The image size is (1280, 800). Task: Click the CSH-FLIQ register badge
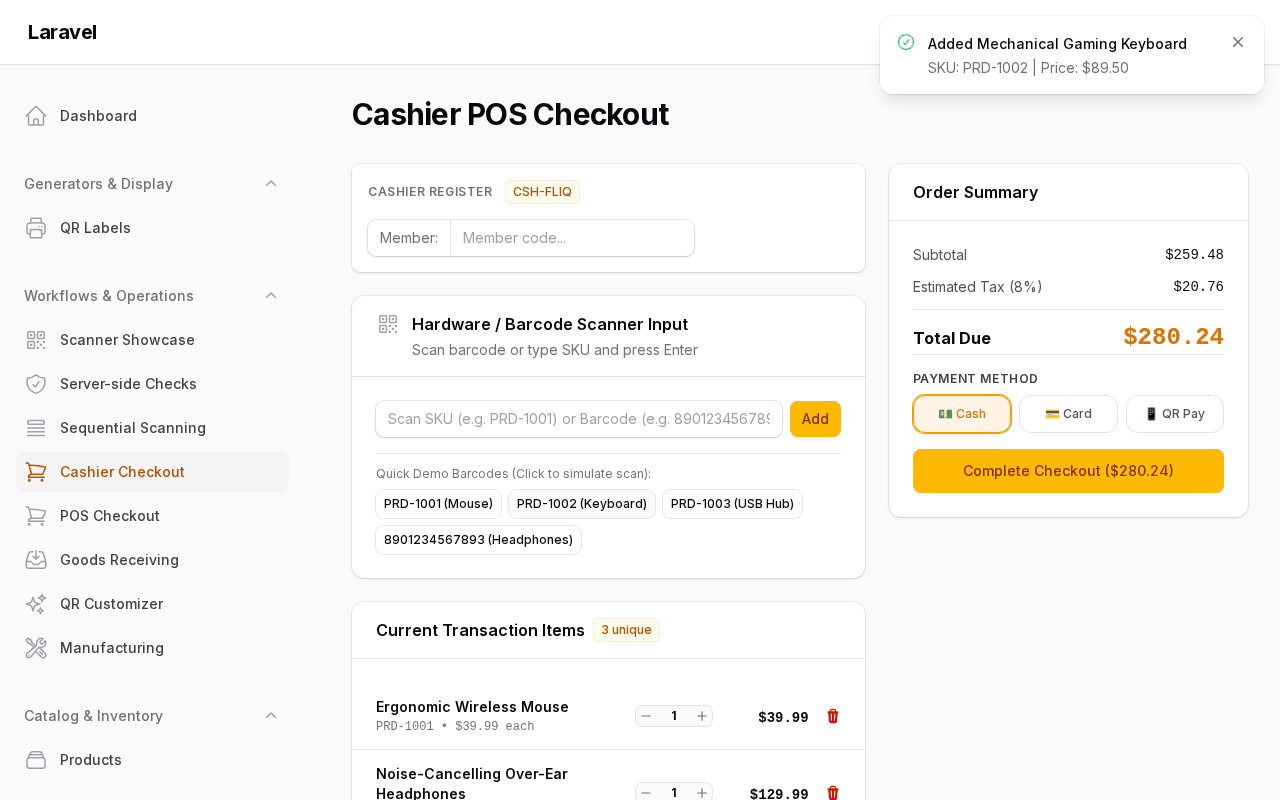click(x=542, y=192)
